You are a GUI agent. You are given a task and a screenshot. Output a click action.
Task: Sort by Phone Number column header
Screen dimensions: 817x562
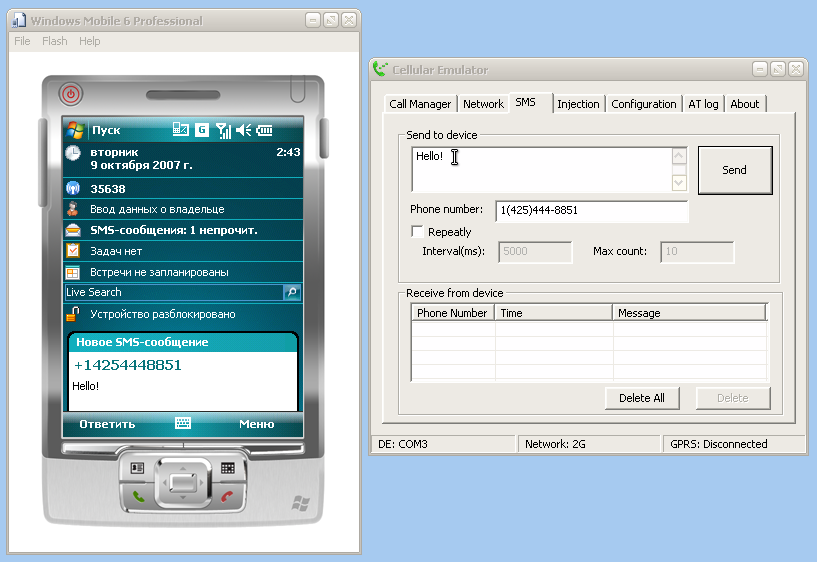pos(452,313)
